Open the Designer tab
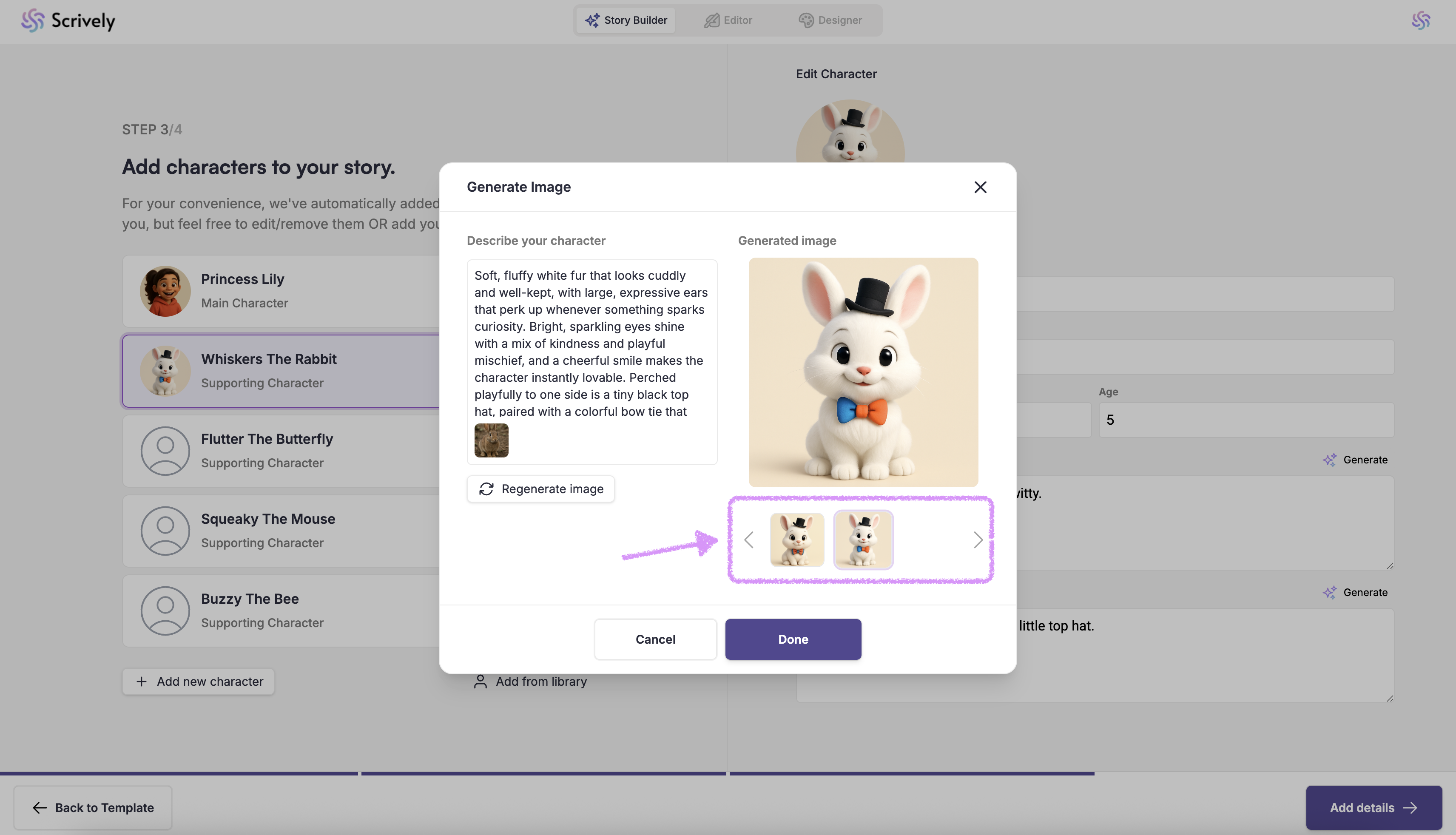This screenshot has height=835, width=1456. [x=830, y=20]
